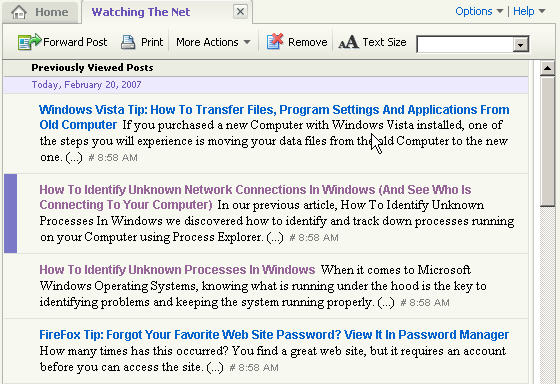The height and width of the screenshot is (384, 560).
Task: Open the Options menu
Action: tap(479, 11)
